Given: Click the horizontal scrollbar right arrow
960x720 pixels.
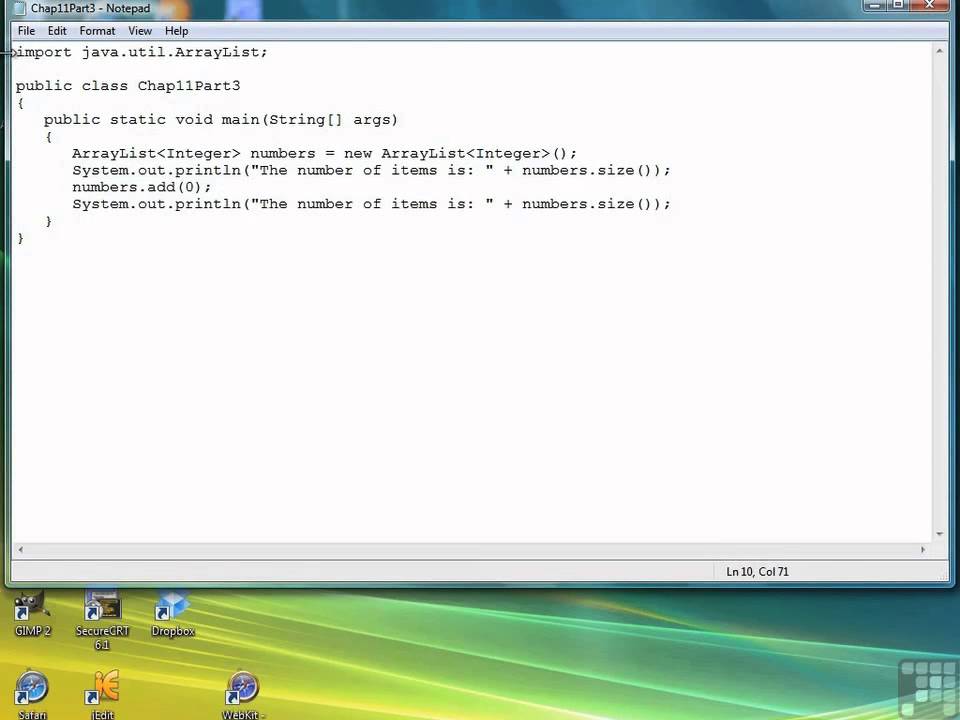Looking at the screenshot, I should pyautogui.click(x=923, y=550).
